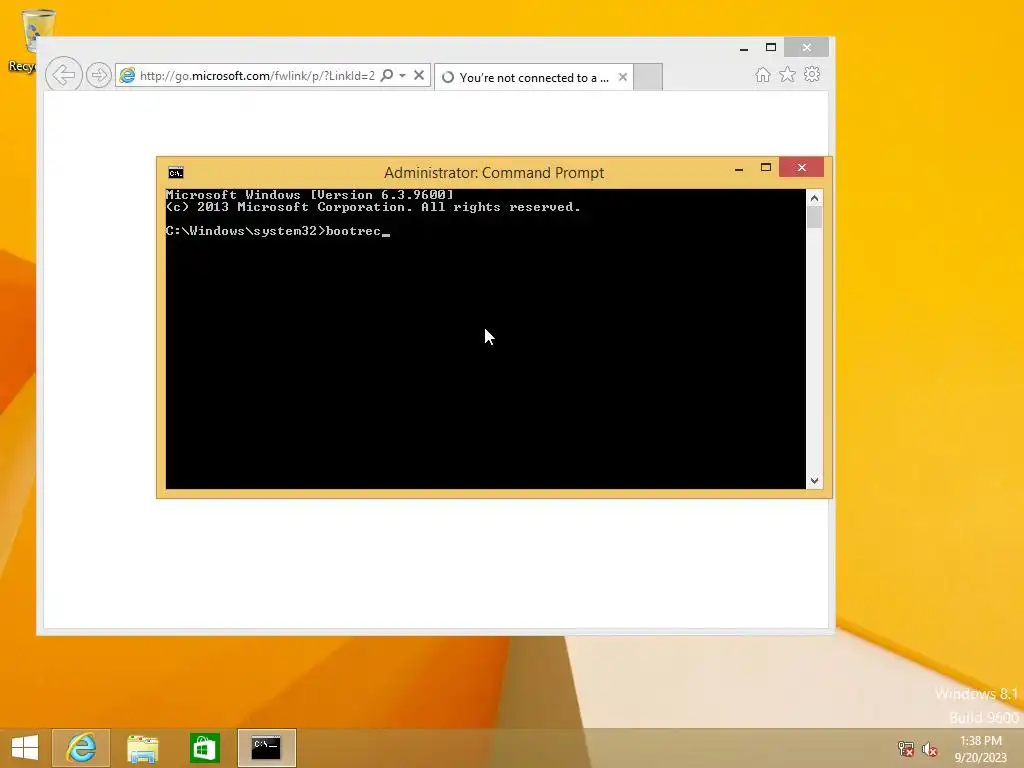Click Command Prompt scrollbar up arrow

tap(814, 198)
